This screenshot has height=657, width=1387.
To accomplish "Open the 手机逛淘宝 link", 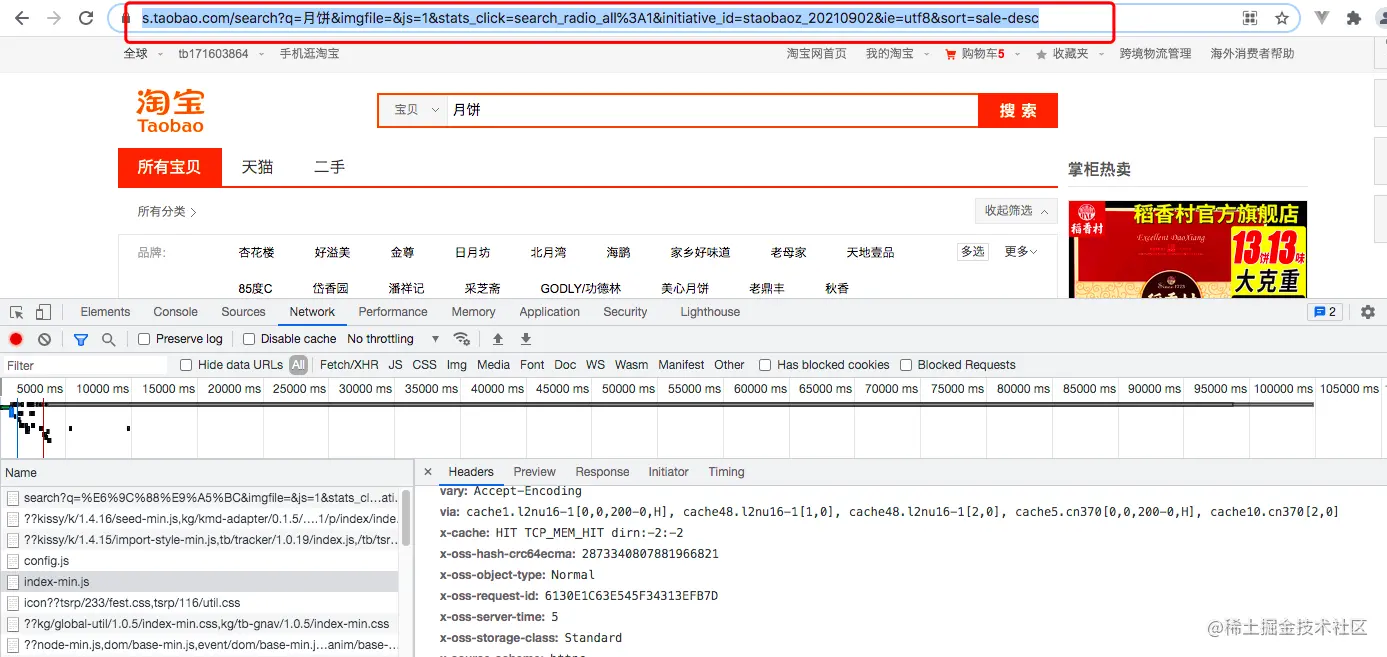I will (x=309, y=54).
